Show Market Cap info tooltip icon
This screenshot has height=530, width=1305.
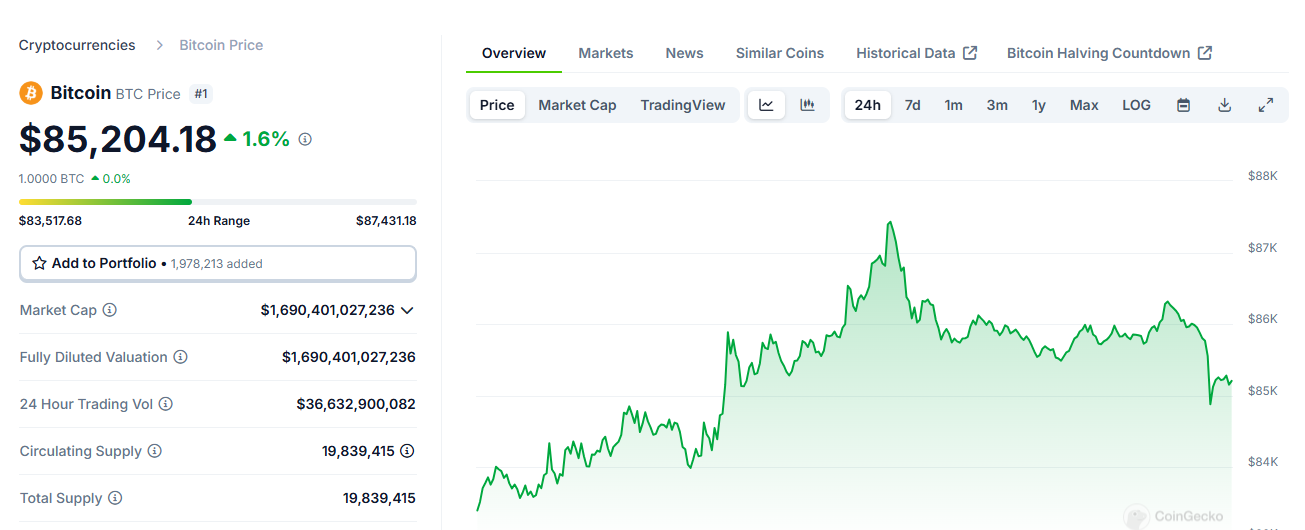pos(110,310)
